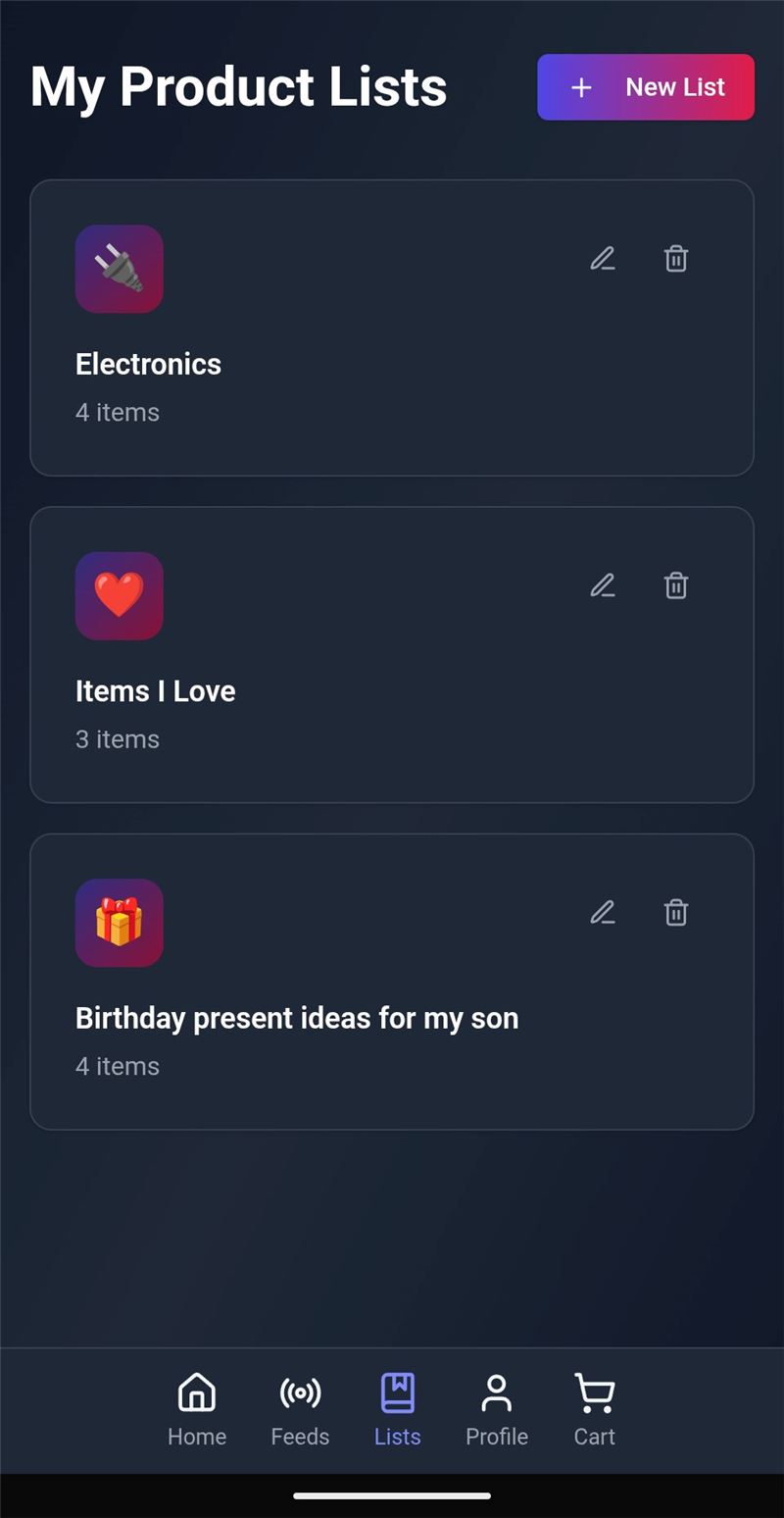Viewport: 784px width, 1518px height.
Task: Delete the Electronics list via trash icon
Action: [x=676, y=259]
